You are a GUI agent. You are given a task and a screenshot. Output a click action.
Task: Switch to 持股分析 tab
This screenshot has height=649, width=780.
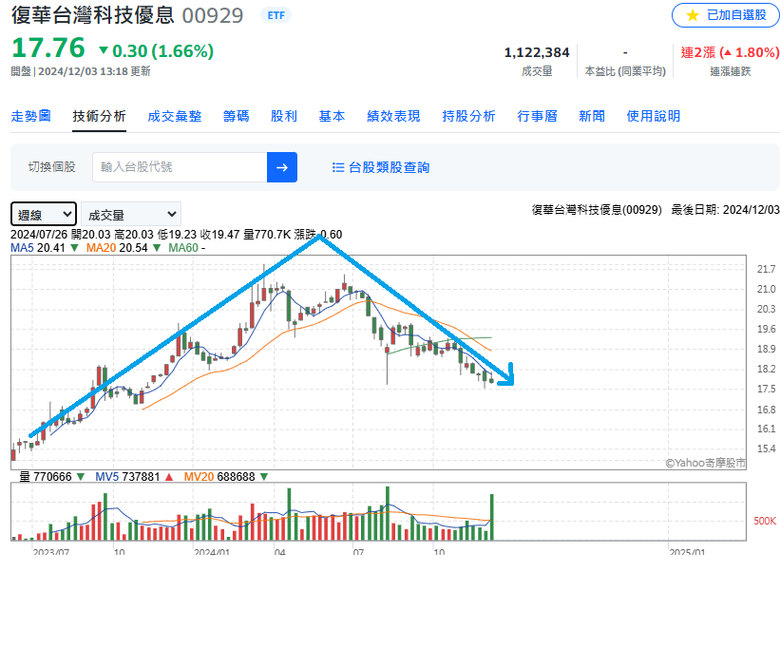tap(469, 116)
